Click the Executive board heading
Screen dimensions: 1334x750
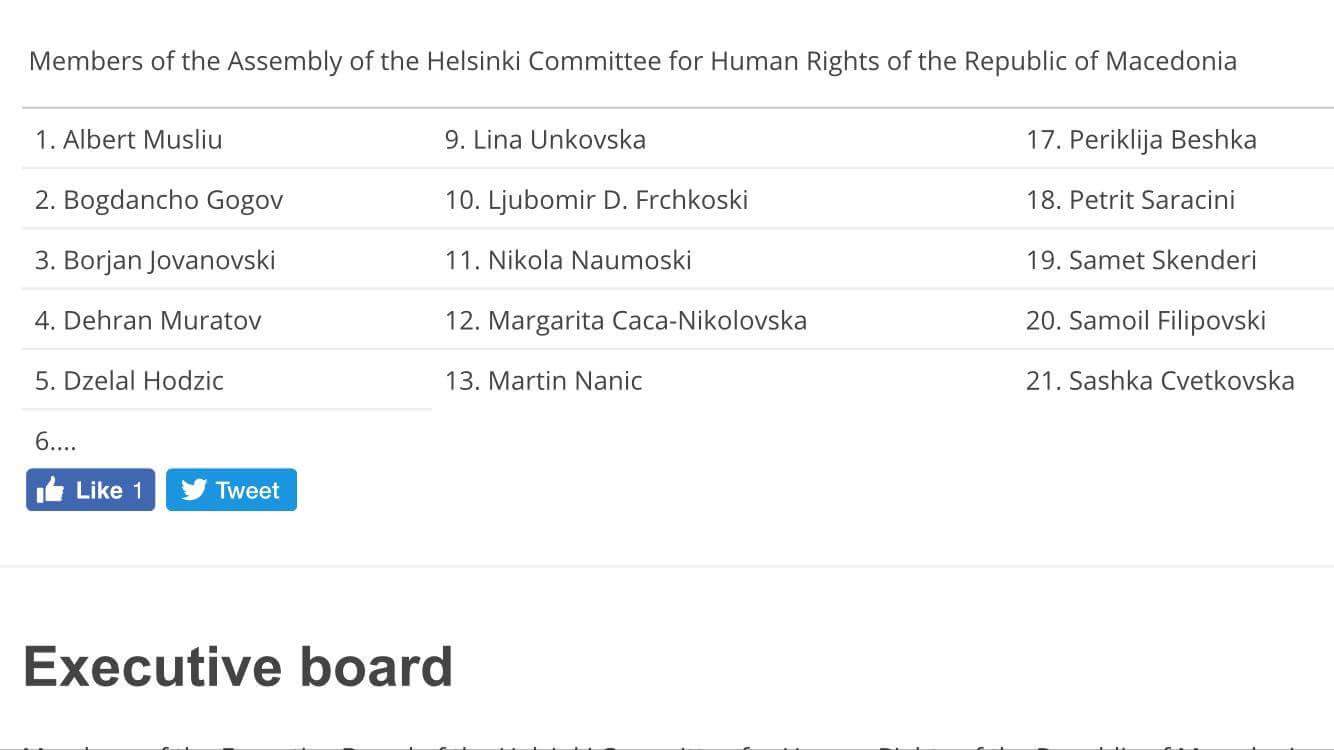click(x=238, y=667)
